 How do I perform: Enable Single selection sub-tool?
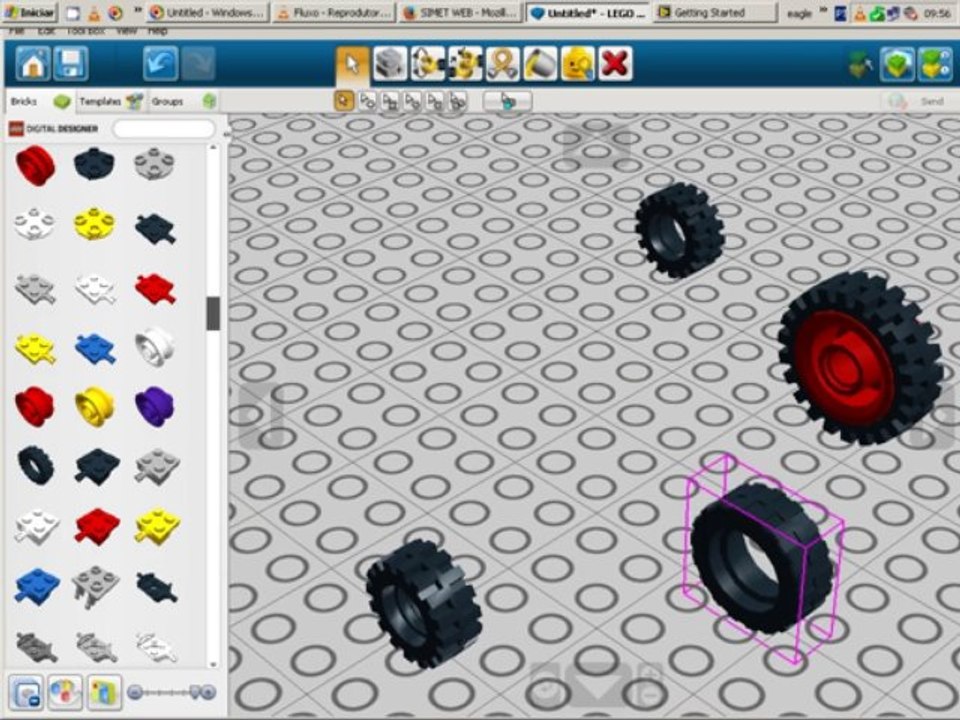click(x=344, y=101)
